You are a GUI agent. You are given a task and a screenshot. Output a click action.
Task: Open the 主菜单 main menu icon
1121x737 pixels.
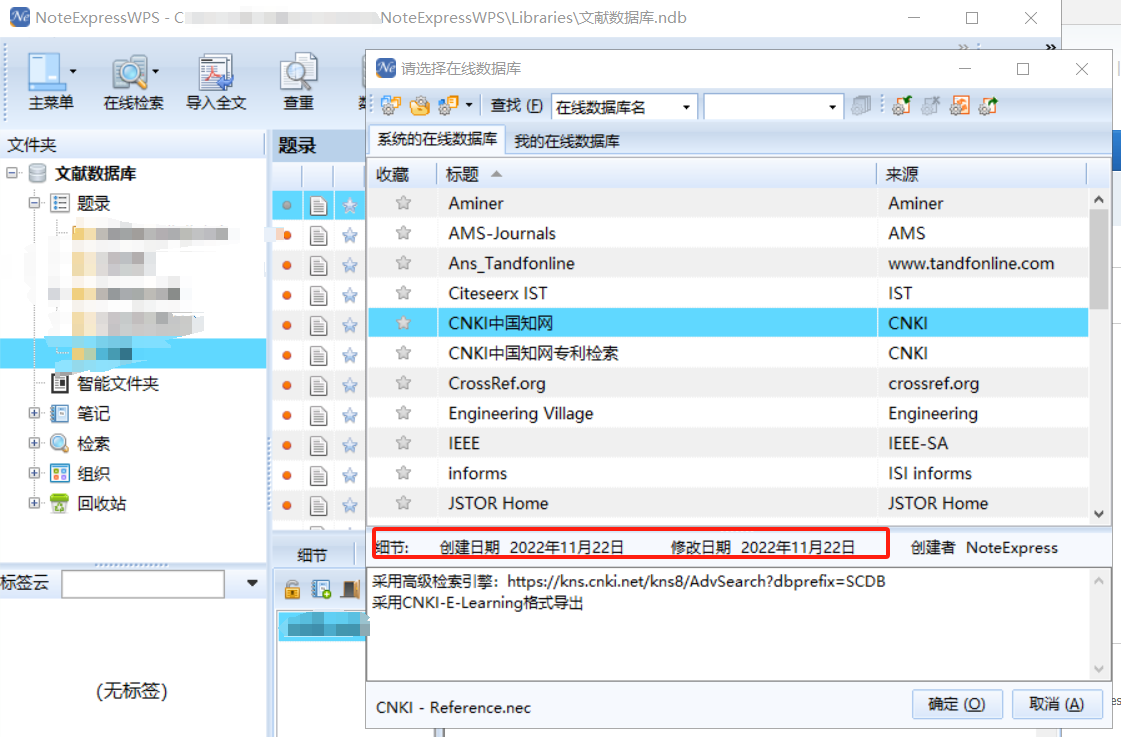[46, 72]
